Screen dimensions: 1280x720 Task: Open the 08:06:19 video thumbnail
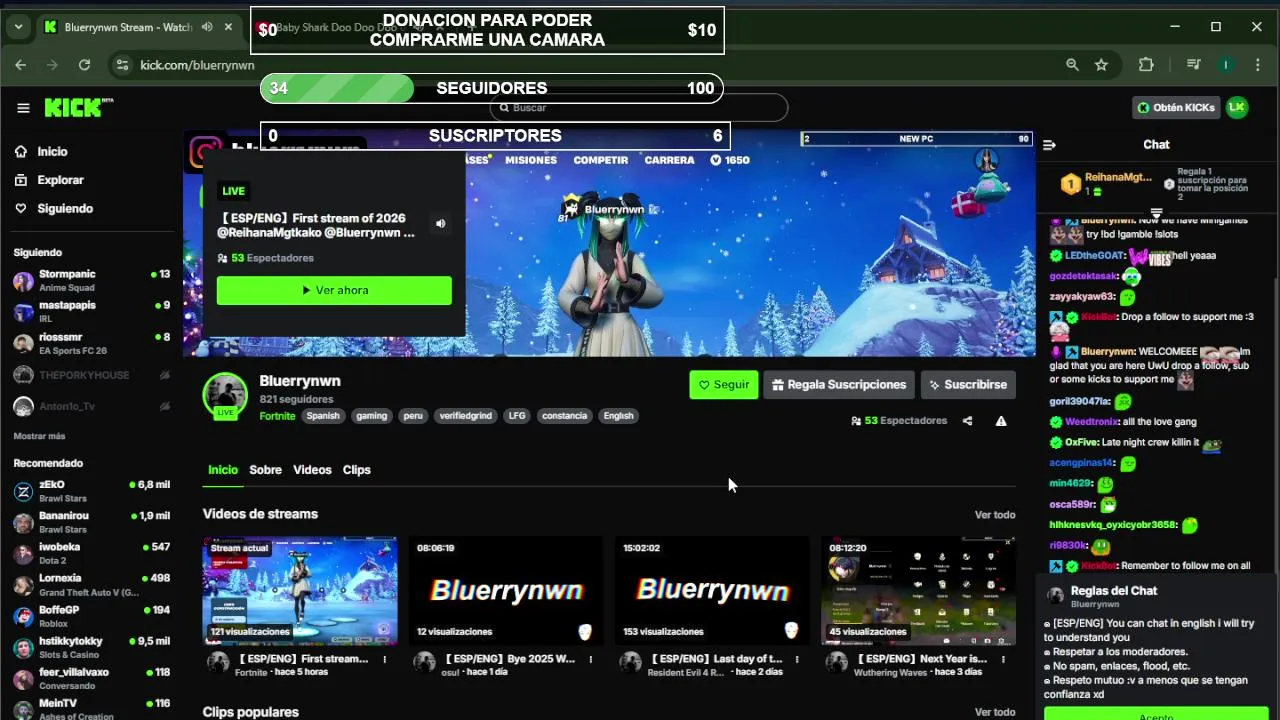506,591
